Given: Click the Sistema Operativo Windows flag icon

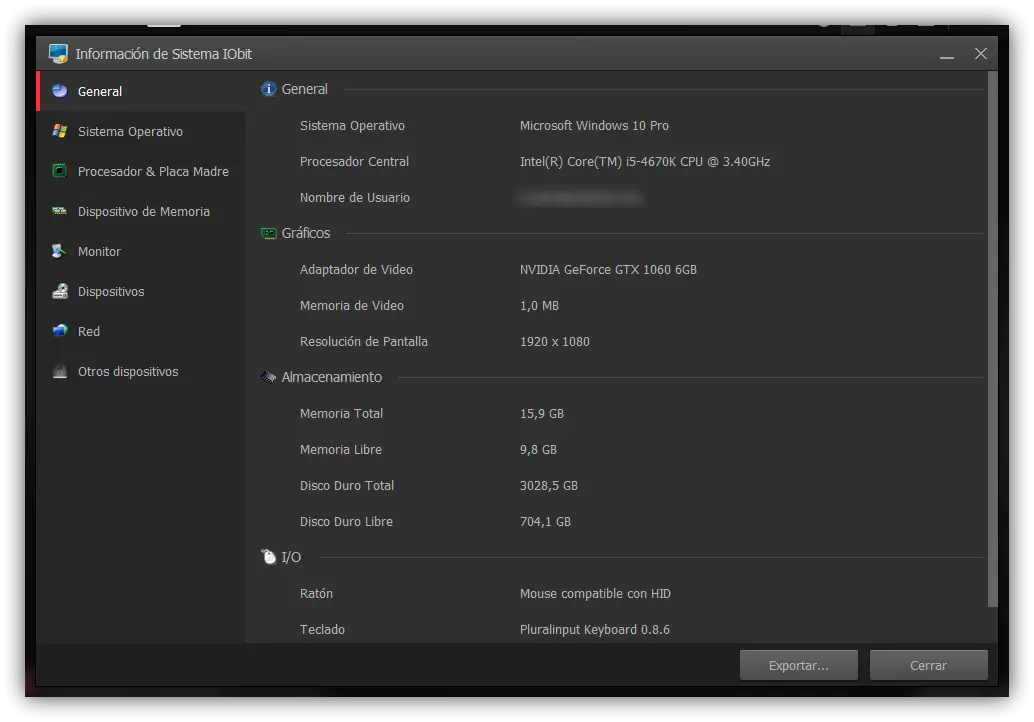Looking at the screenshot, I should 59,131.
